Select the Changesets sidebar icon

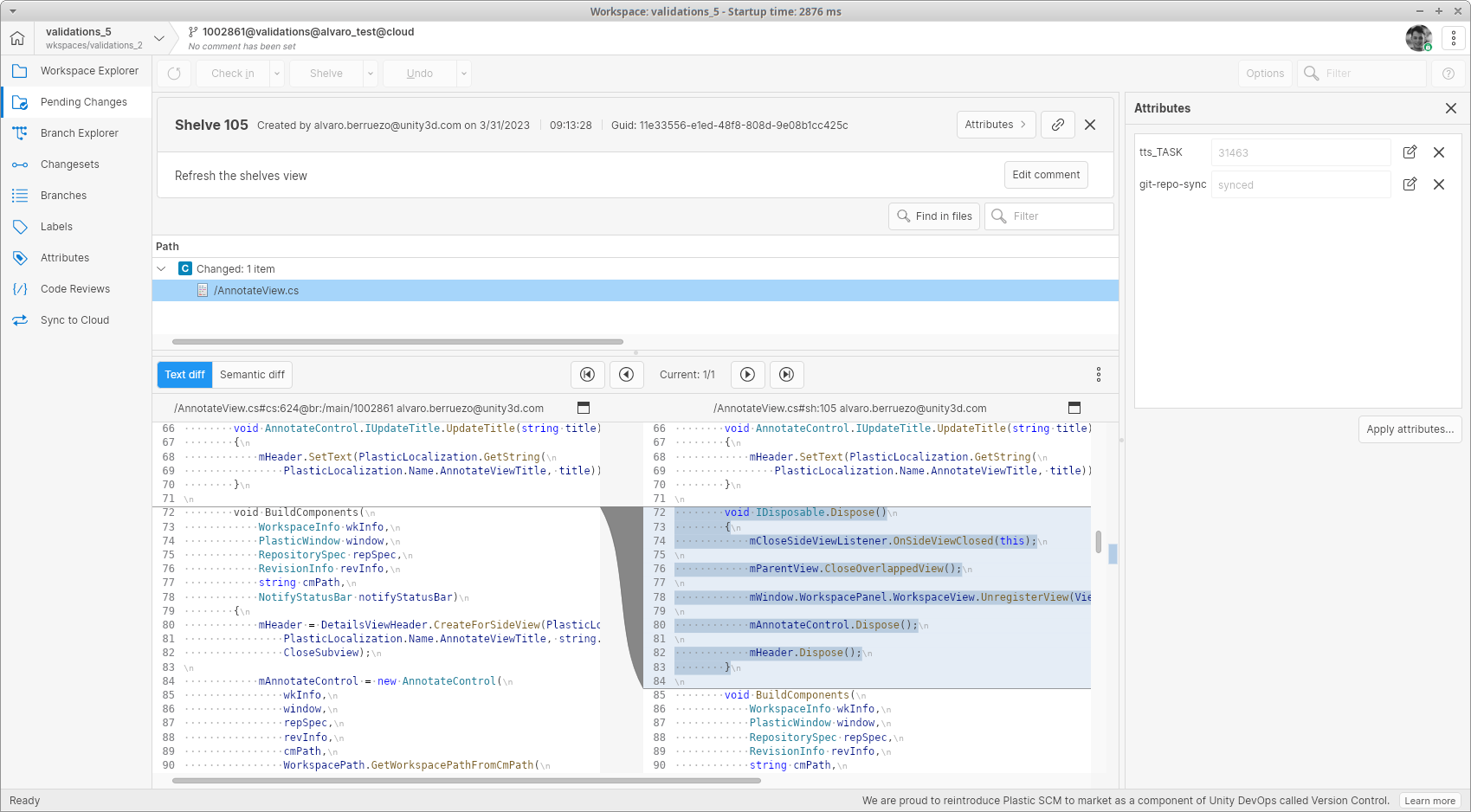pos(68,164)
